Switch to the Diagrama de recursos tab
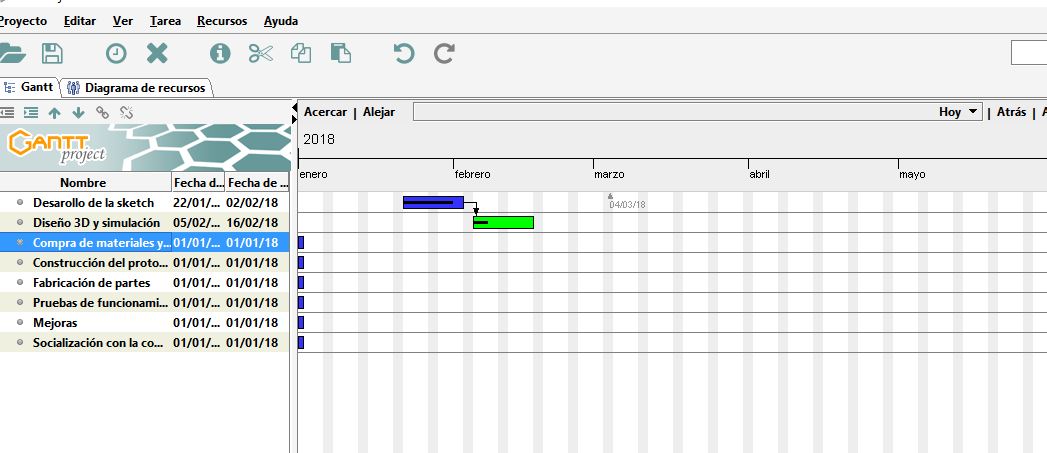Image resolution: width=1047 pixels, height=453 pixels. (138, 88)
